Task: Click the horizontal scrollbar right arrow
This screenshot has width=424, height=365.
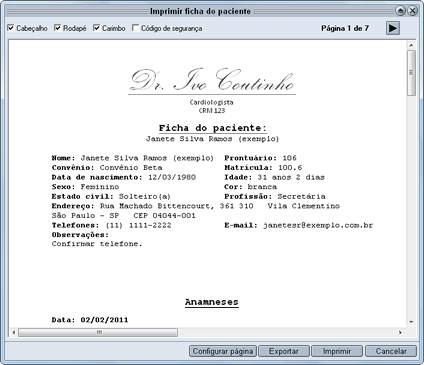Action: (400, 332)
